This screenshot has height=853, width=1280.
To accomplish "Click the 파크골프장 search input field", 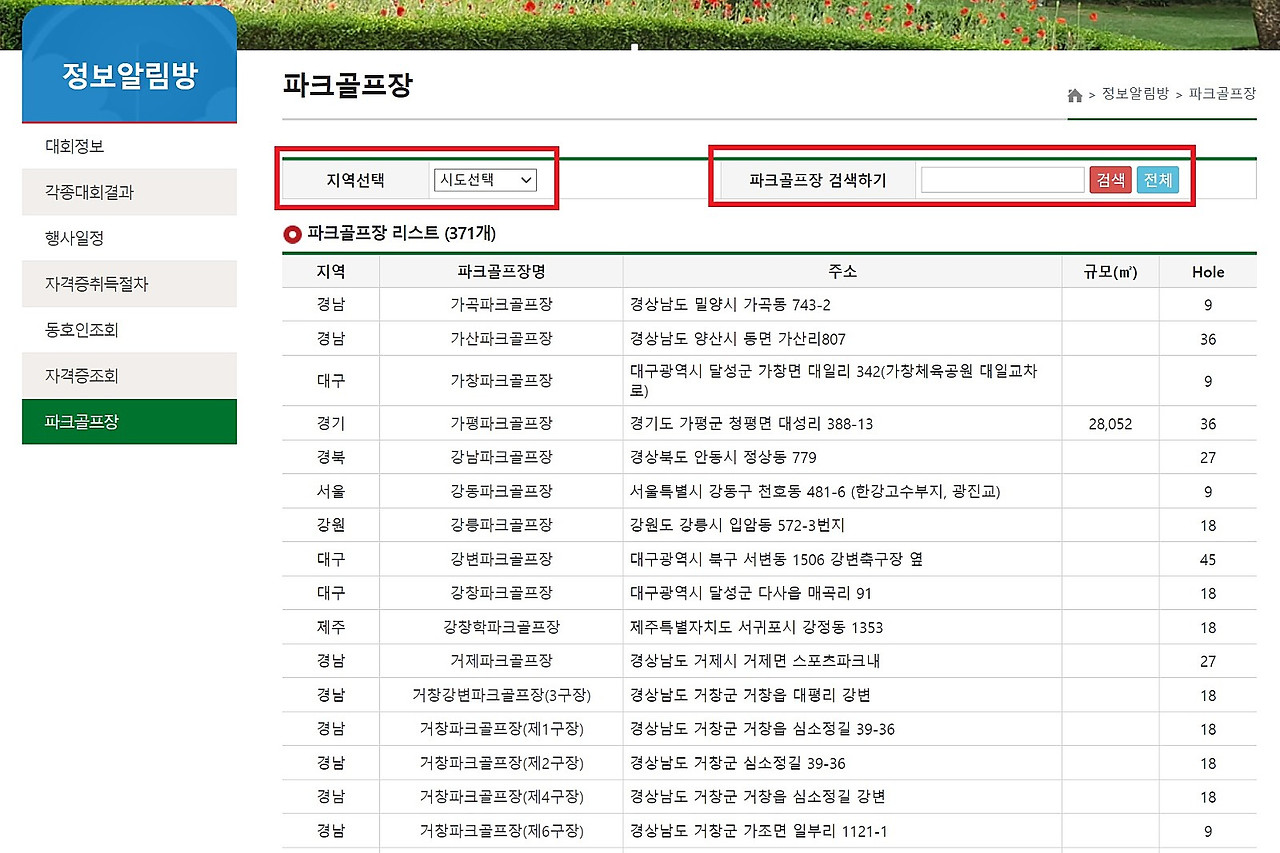I will tap(1000, 179).
